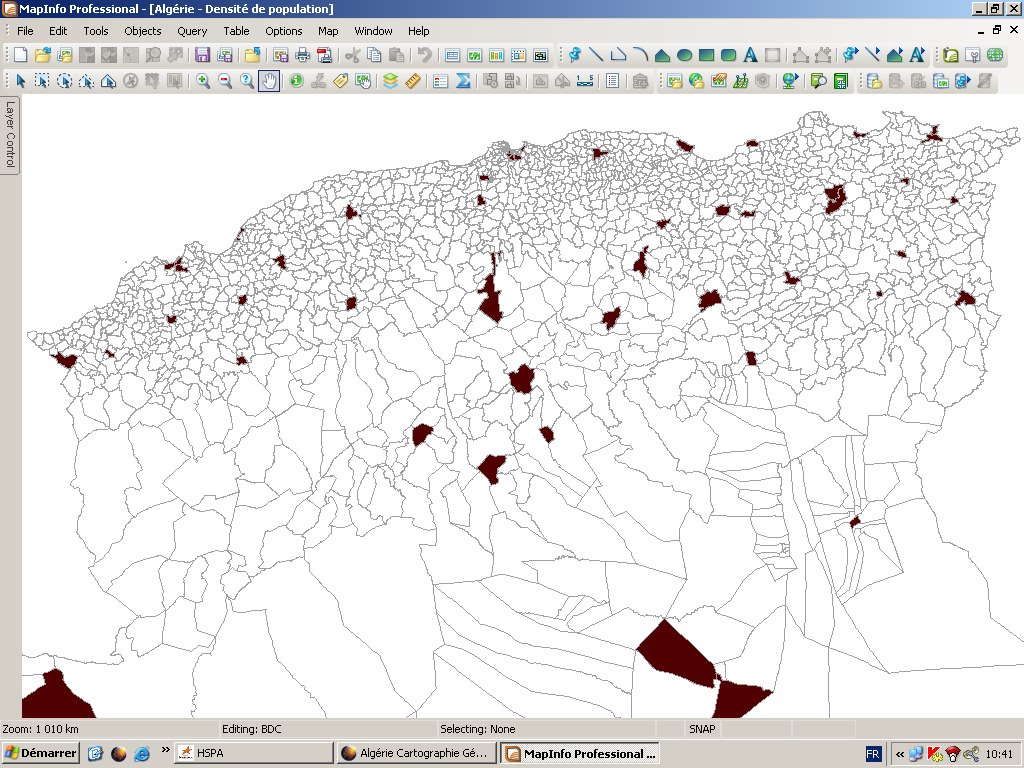Image resolution: width=1024 pixels, height=768 pixels.
Task: Activate the Info tool
Action: pyautogui.click(x=296, y=81)
